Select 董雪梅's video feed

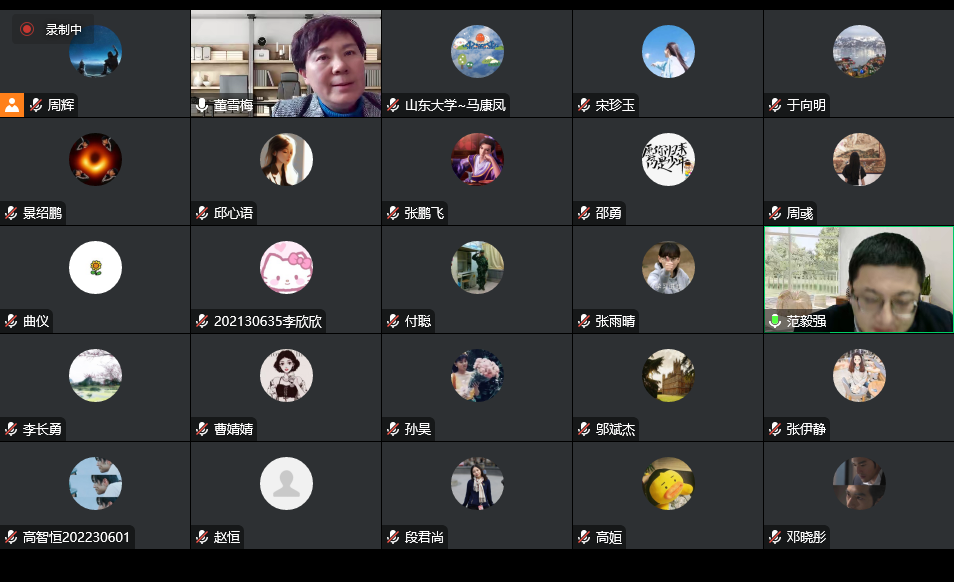pyautogui.click(x=286, y=63)
